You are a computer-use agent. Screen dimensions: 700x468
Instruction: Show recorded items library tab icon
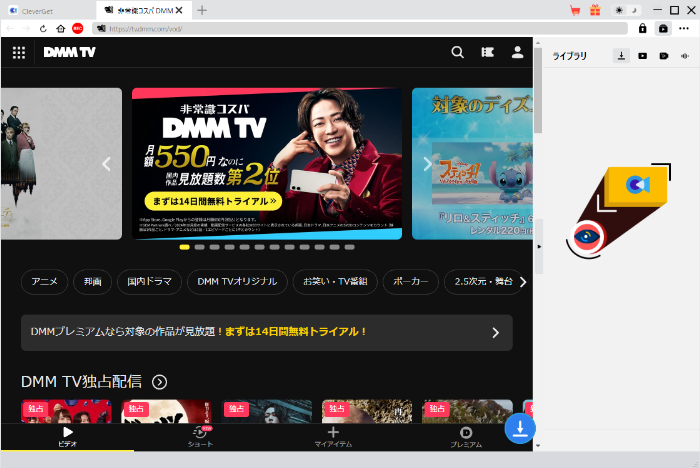tap(664, 56)
